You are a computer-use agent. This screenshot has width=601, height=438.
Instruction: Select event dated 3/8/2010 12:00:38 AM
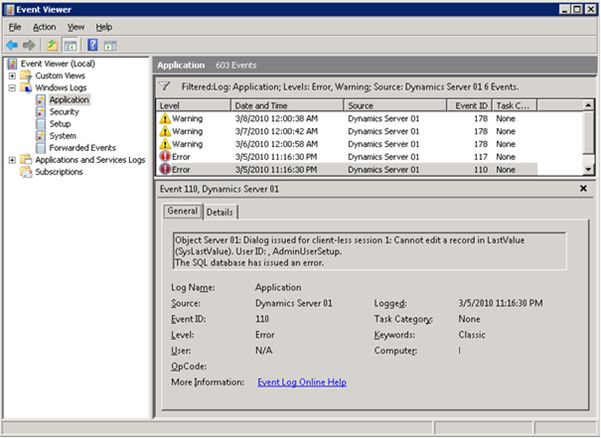click(x=346, y=118)
